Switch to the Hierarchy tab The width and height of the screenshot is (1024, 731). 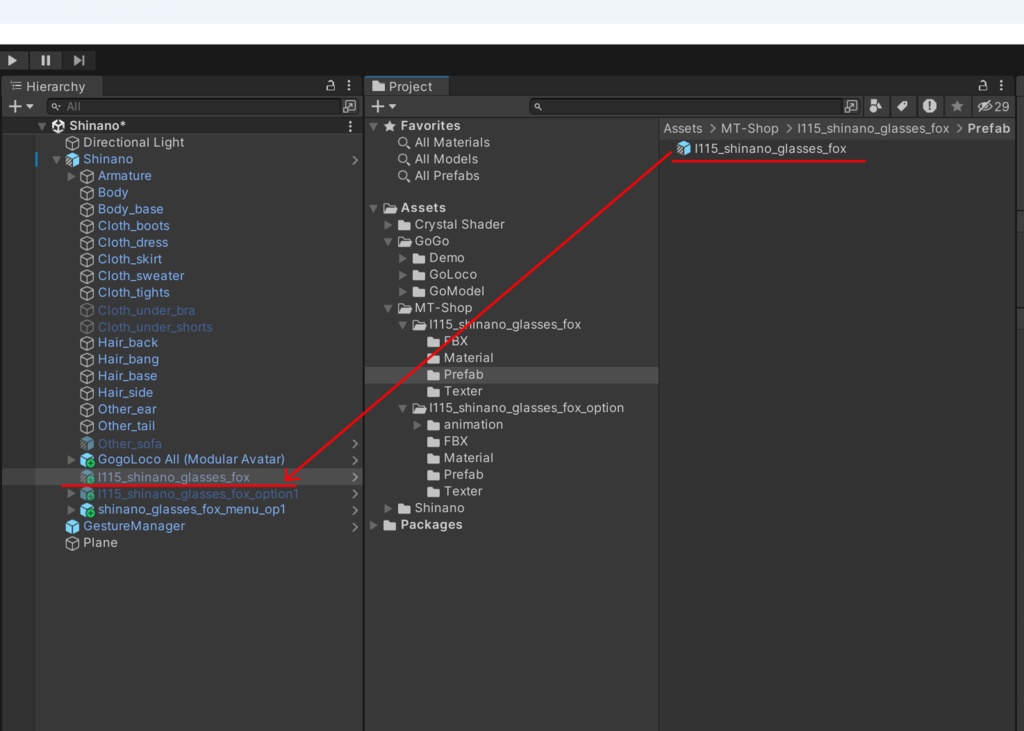point(50,86)
